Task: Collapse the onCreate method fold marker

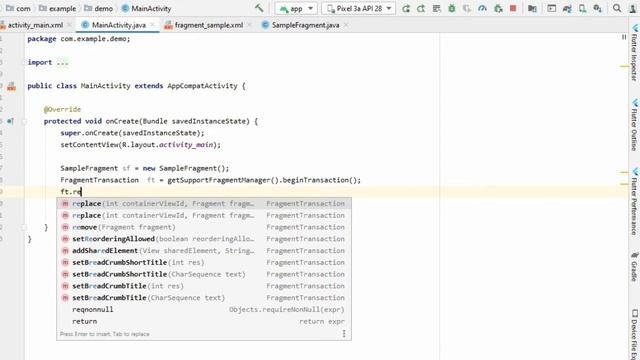Action: [x=24, y=121]
